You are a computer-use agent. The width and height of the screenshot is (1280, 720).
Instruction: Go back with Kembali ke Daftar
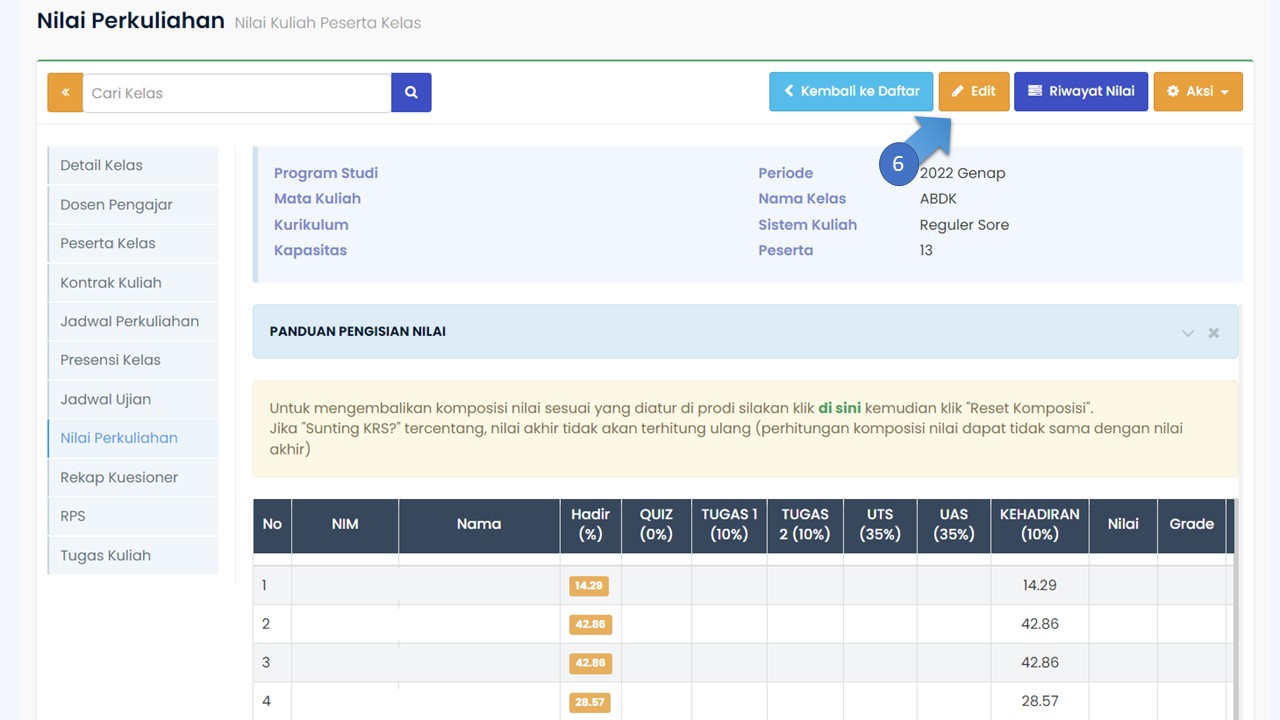[x=851, y=91]
